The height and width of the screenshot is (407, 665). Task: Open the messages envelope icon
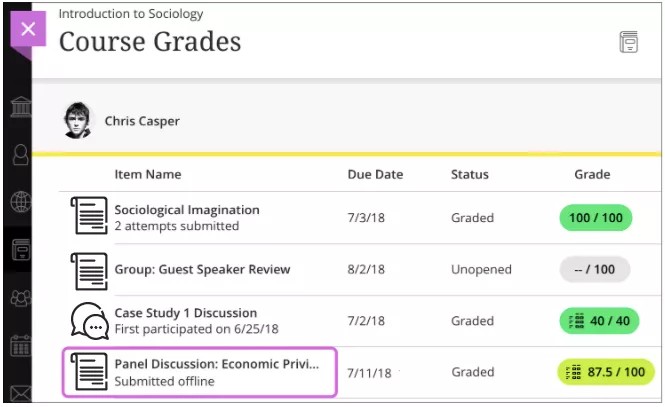(20, 392)
